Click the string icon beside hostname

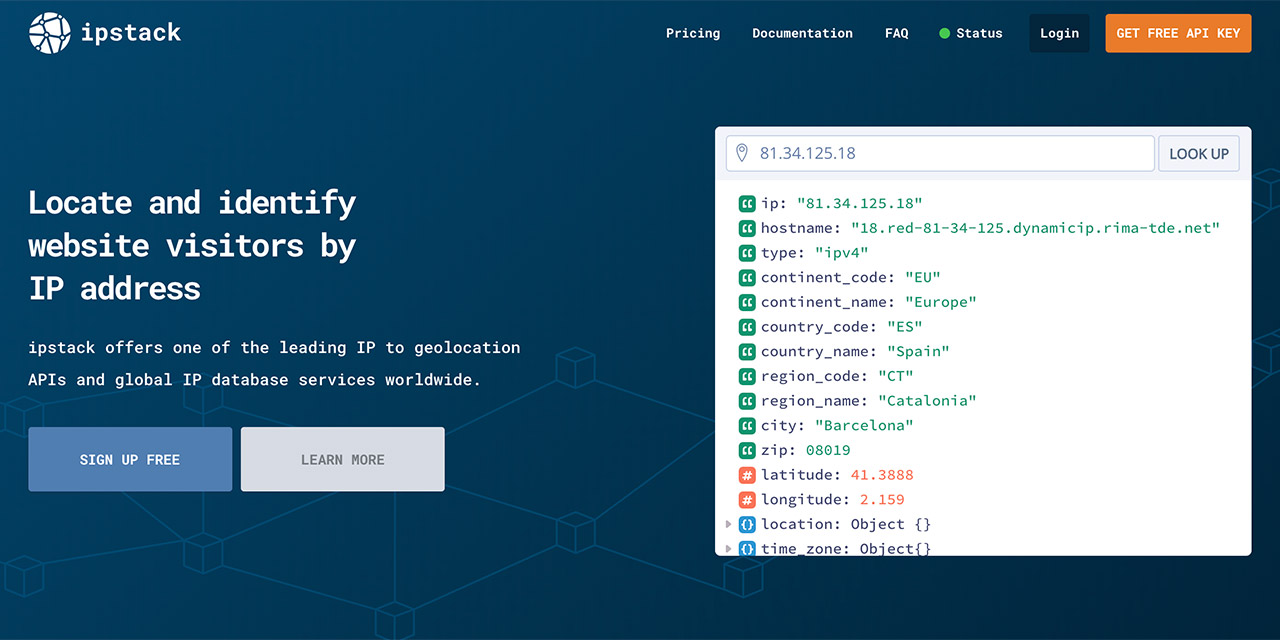747,228
